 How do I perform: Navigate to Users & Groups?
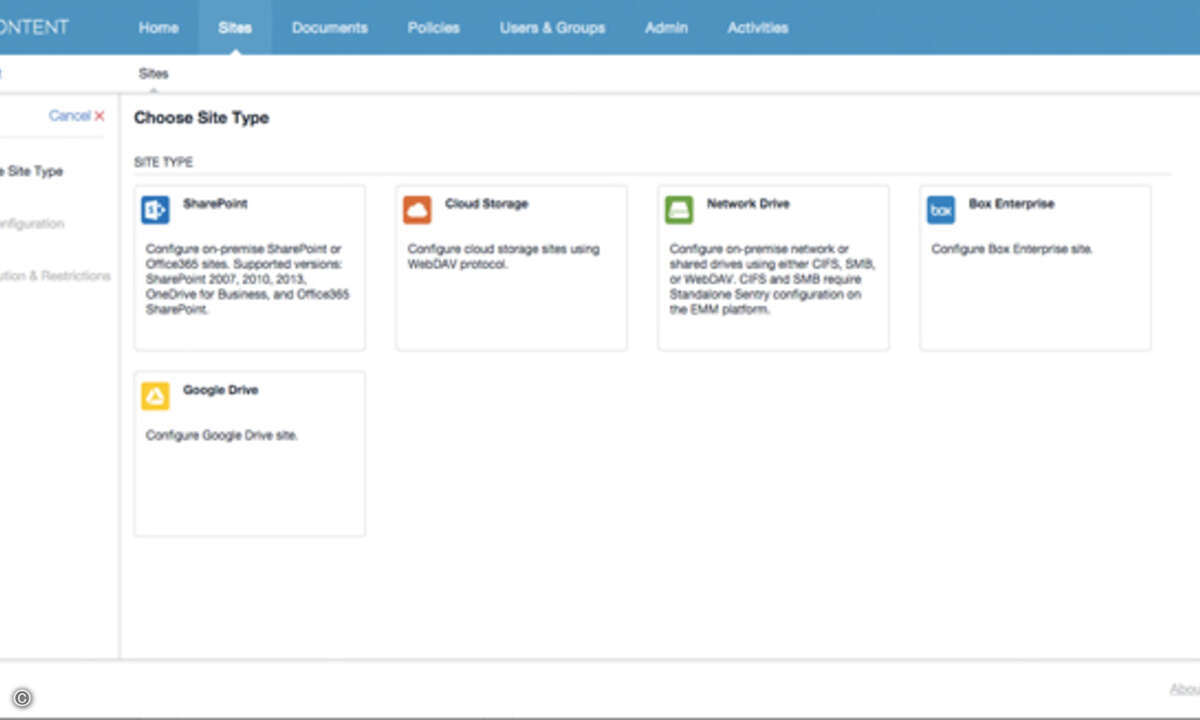click(x=553, y=28)
